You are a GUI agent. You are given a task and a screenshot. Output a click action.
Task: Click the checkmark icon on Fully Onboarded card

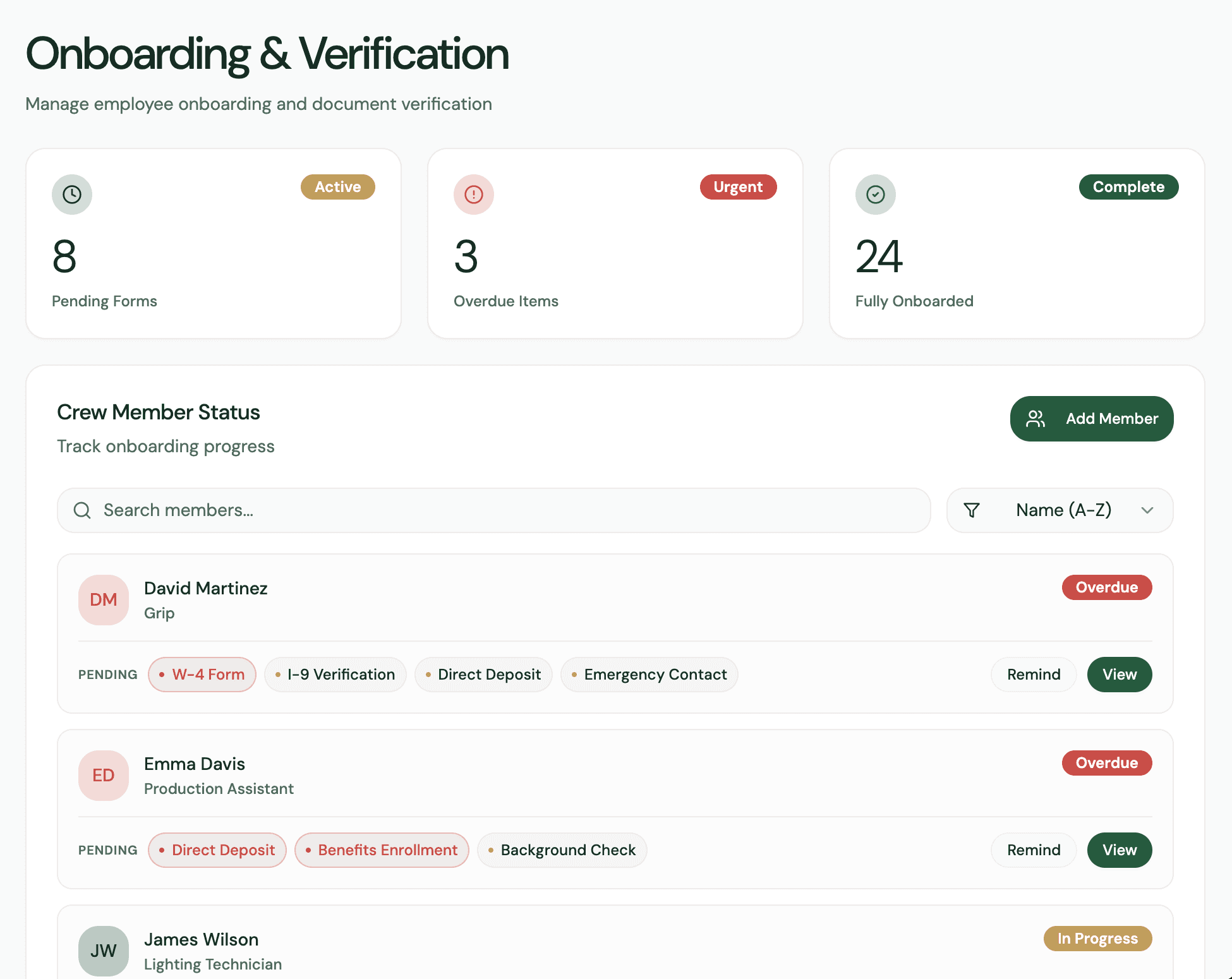tap(876, 195)
